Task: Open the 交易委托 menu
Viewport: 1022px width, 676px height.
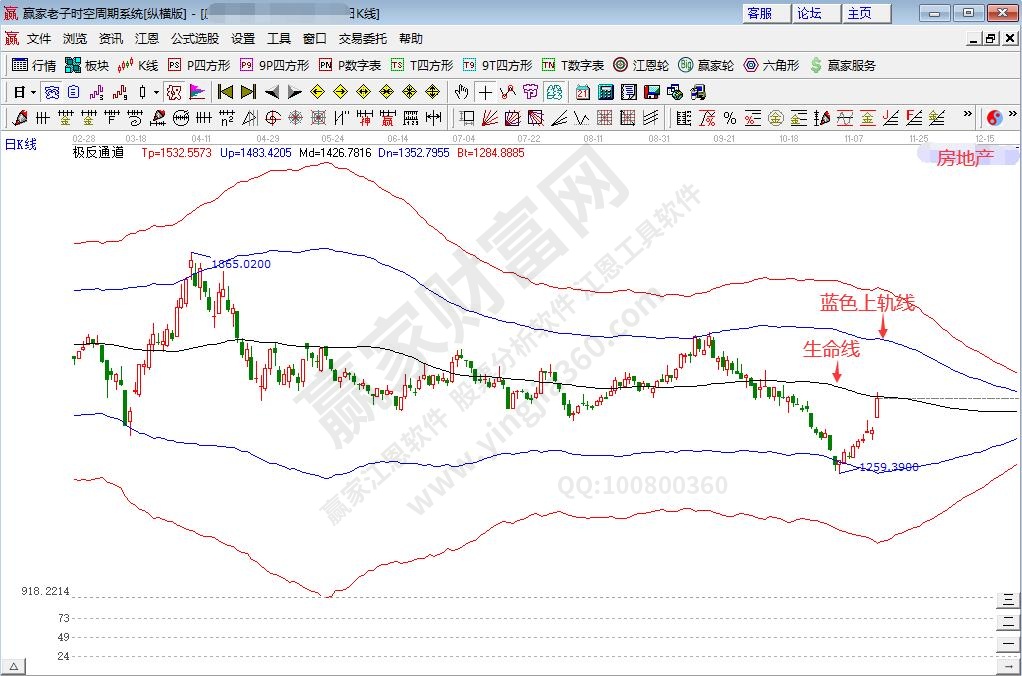Action: [362, 38]
